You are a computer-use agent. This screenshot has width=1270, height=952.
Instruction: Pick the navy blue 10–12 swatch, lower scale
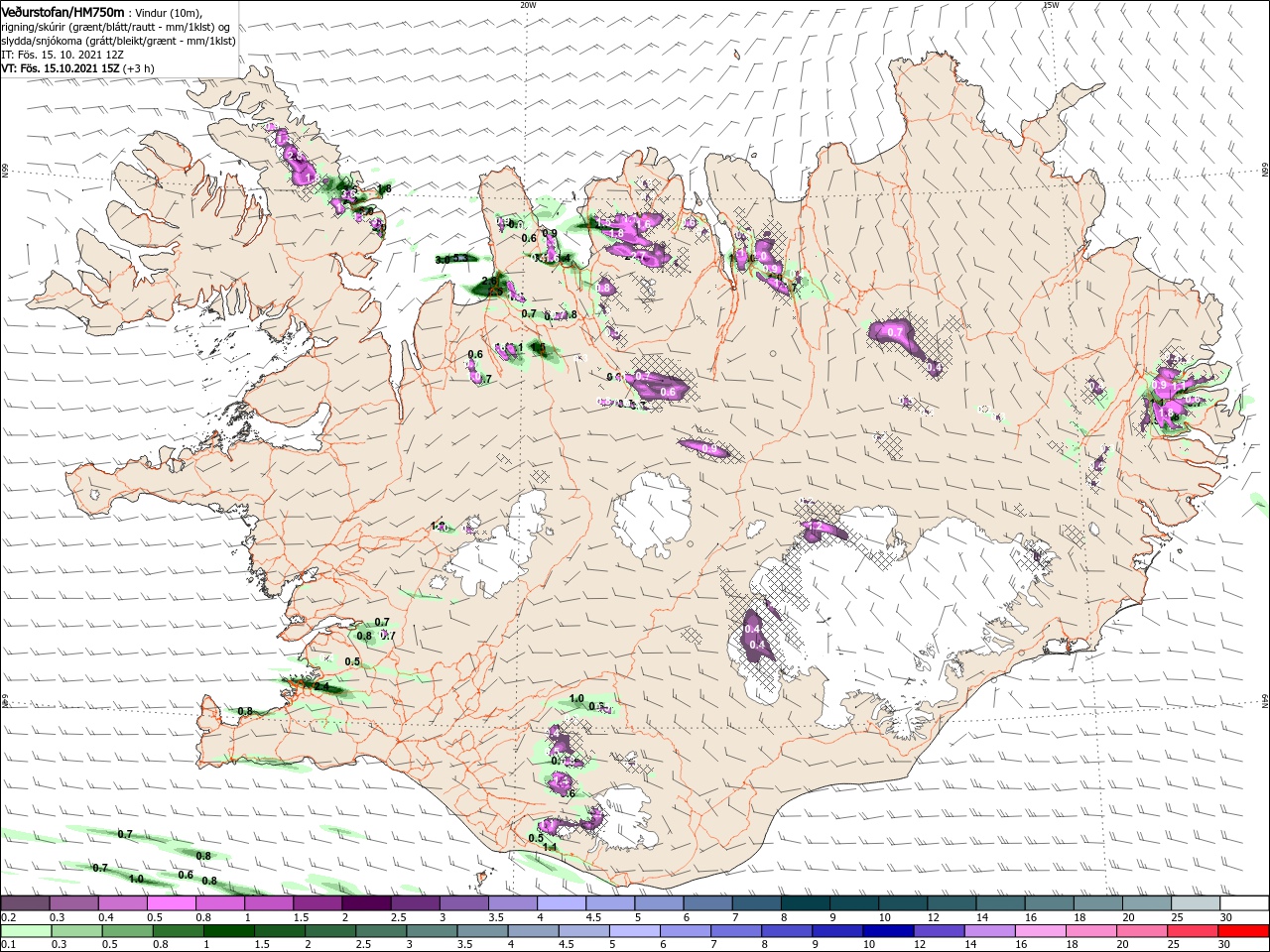[x=888, y=931]
